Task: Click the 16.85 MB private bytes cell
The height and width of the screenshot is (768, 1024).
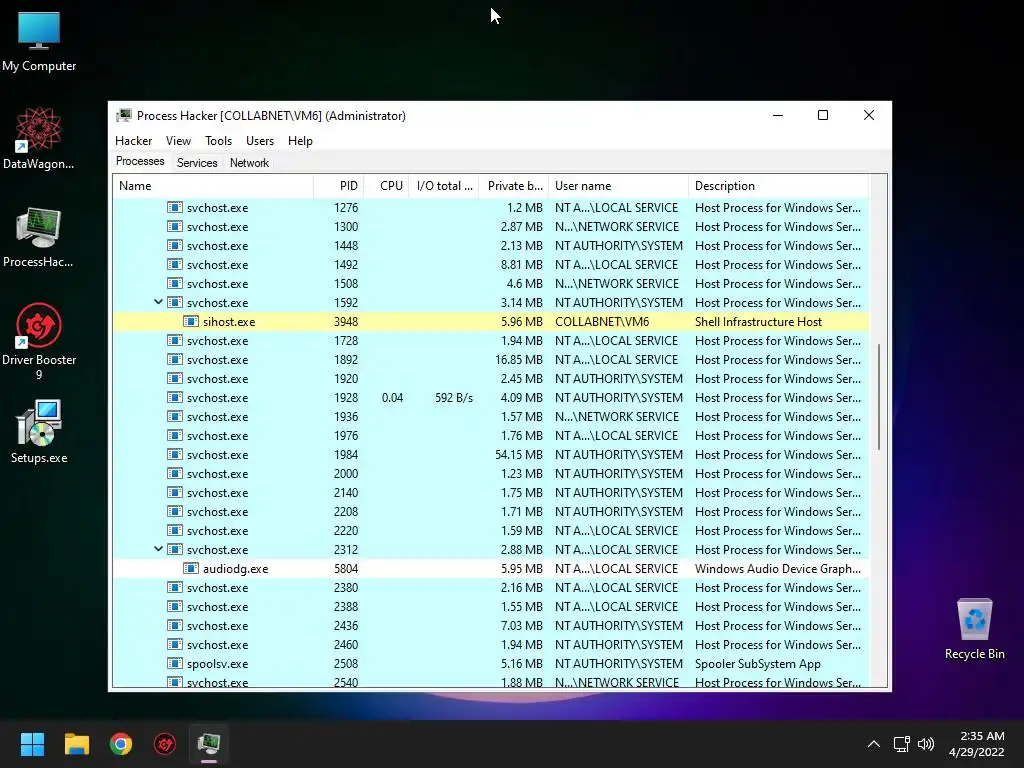Action: [x=519, y=360]
